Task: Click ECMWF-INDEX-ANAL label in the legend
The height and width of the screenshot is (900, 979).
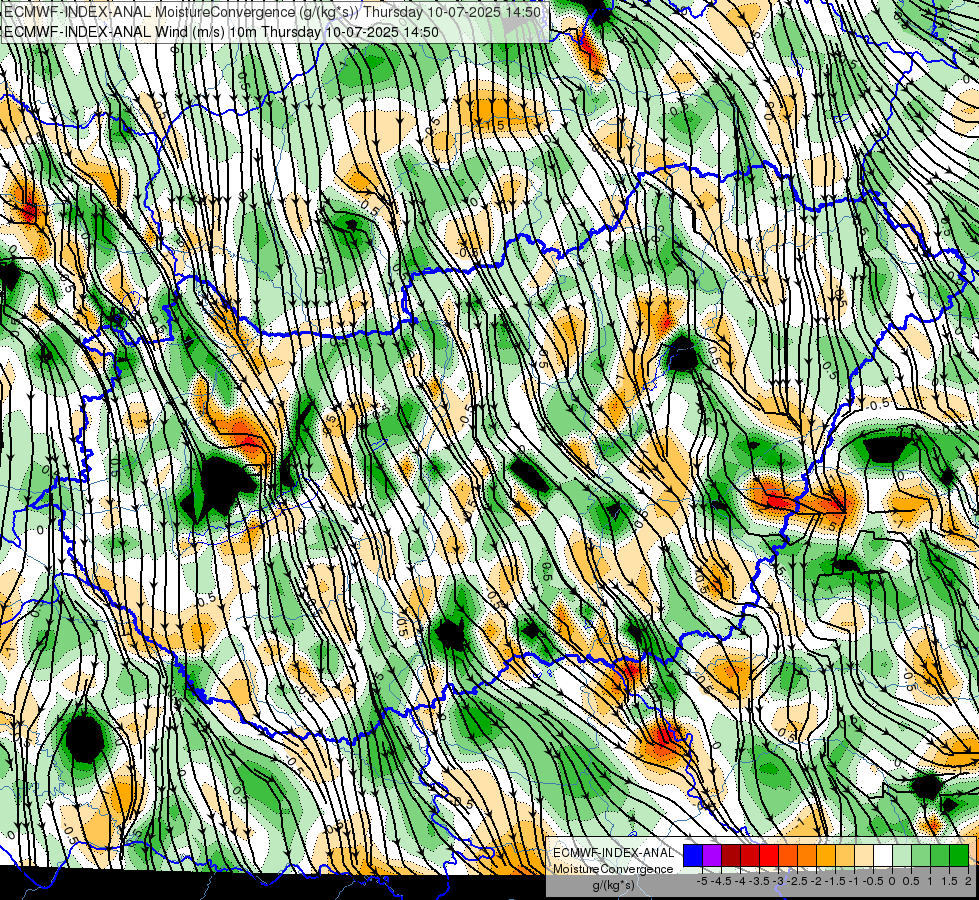Action: [614, 853]
